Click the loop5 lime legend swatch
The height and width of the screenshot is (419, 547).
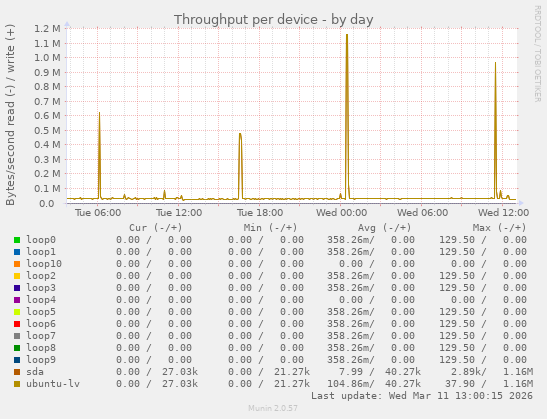point(17,312)
